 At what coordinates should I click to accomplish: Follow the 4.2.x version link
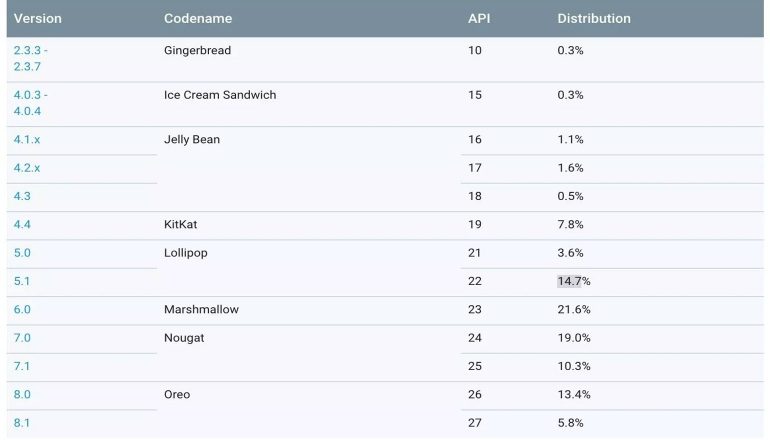click(x=27, y=168)
